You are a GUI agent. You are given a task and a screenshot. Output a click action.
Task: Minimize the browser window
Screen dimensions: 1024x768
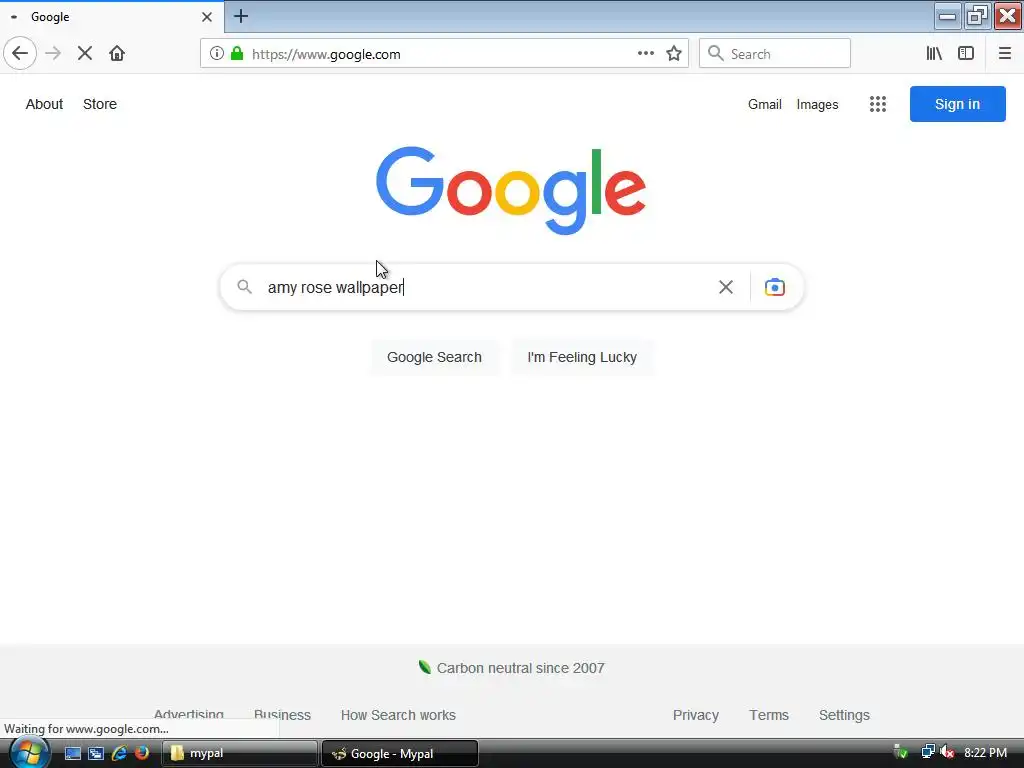947,16
